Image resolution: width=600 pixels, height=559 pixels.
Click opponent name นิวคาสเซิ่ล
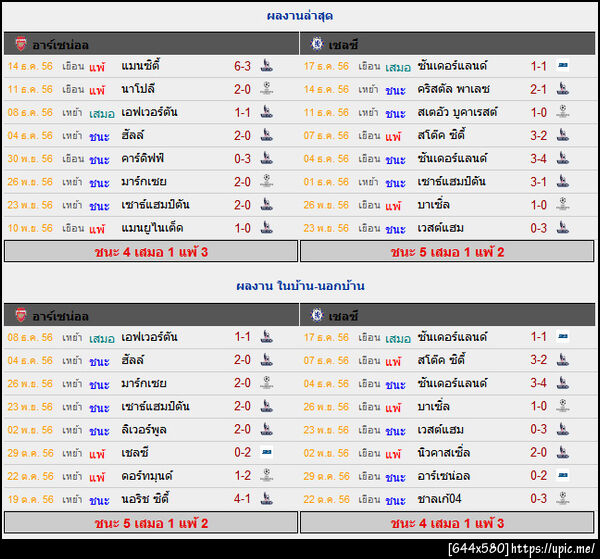(444, 453)
